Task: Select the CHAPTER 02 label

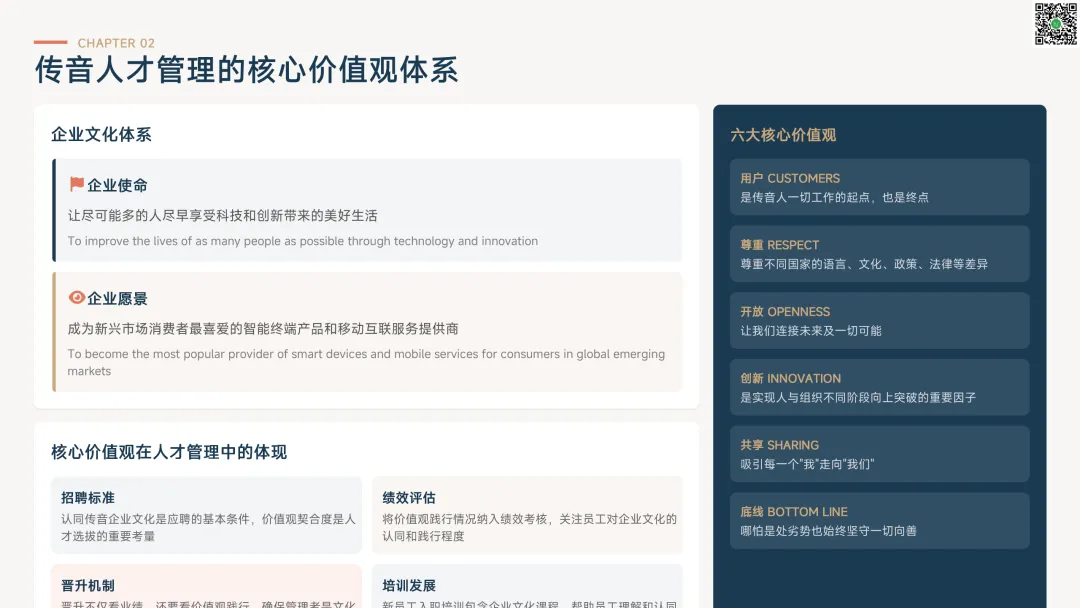Action: coord(116,43)
